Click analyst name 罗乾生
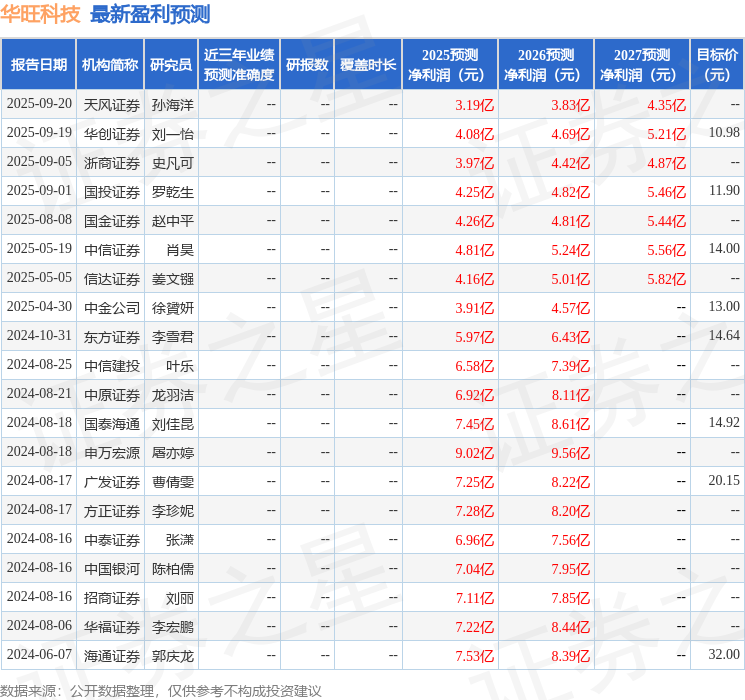This screenshot has height=700, width=745. click(x=172, y=191)
